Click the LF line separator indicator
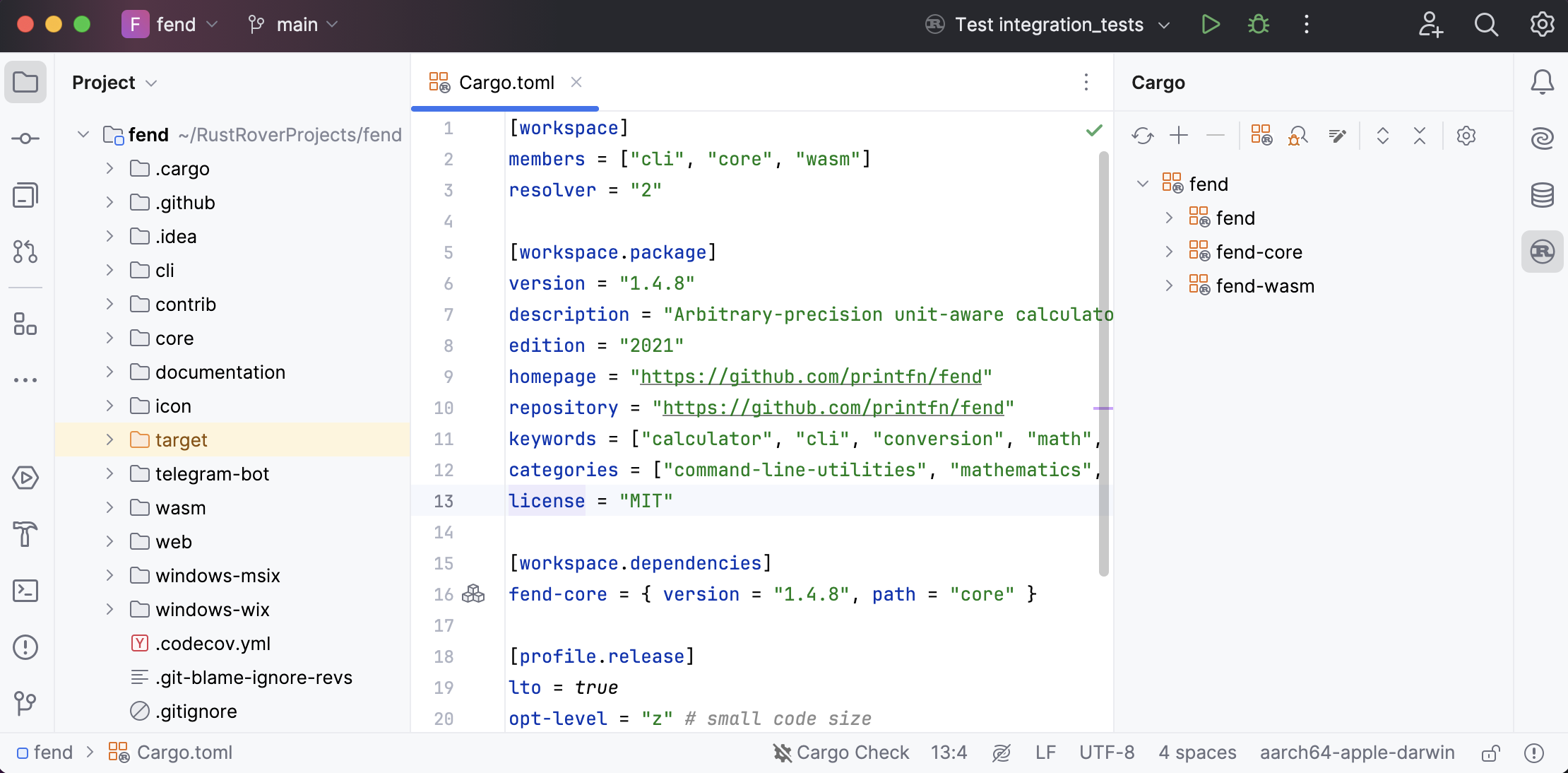Image resolution: width=1568 pixels, height=773 pixels. (1045, 752)
